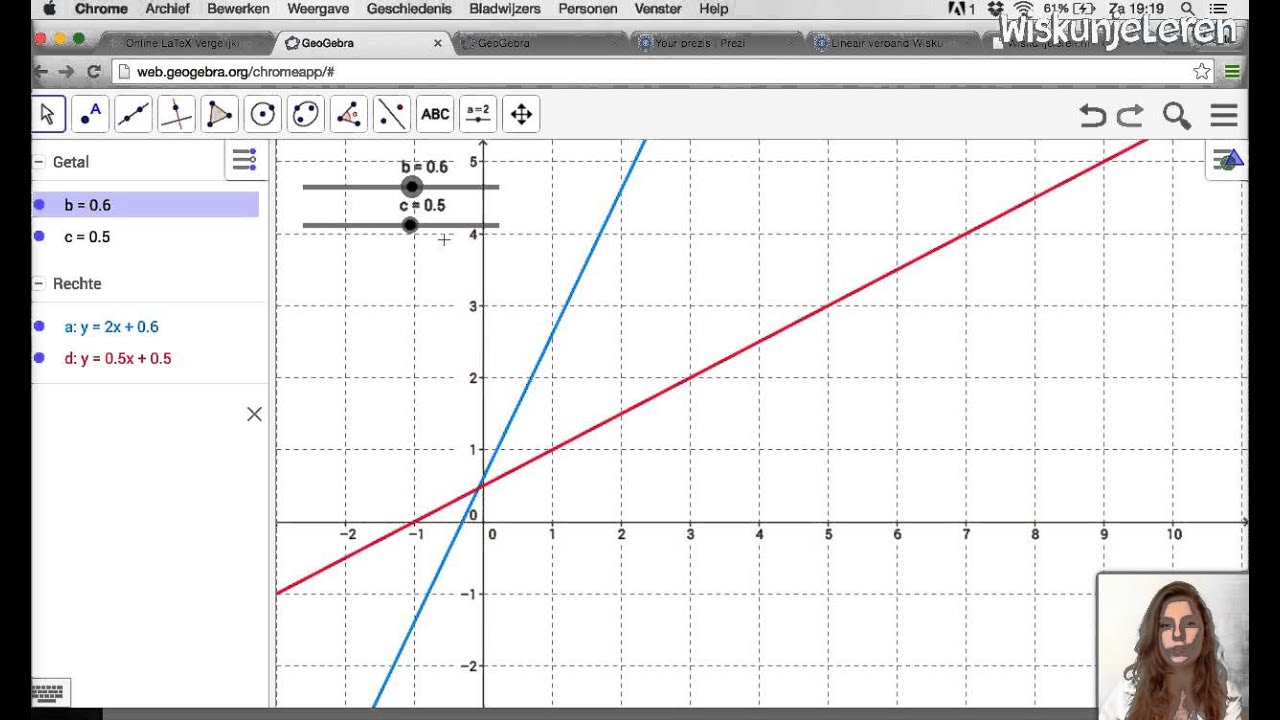This screenshot has width=1280, height=720.
Task: Open the virtual keyboard icon
Action: point(50,692)
